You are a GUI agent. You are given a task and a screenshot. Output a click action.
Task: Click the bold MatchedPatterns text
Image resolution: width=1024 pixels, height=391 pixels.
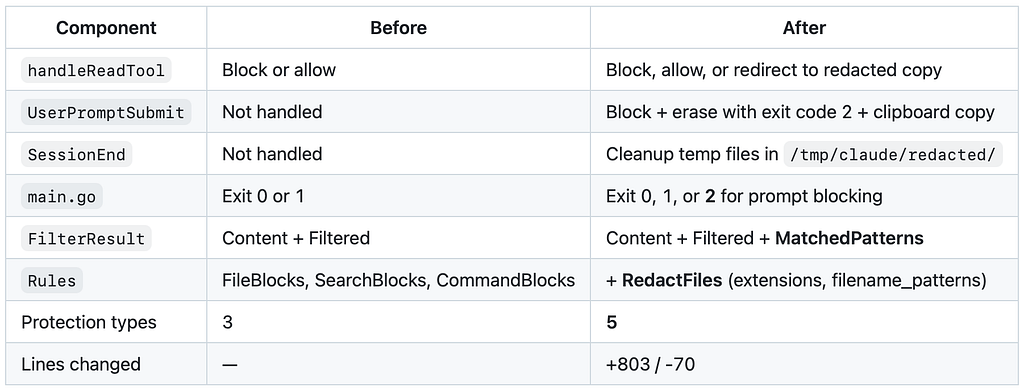point(849,238)
